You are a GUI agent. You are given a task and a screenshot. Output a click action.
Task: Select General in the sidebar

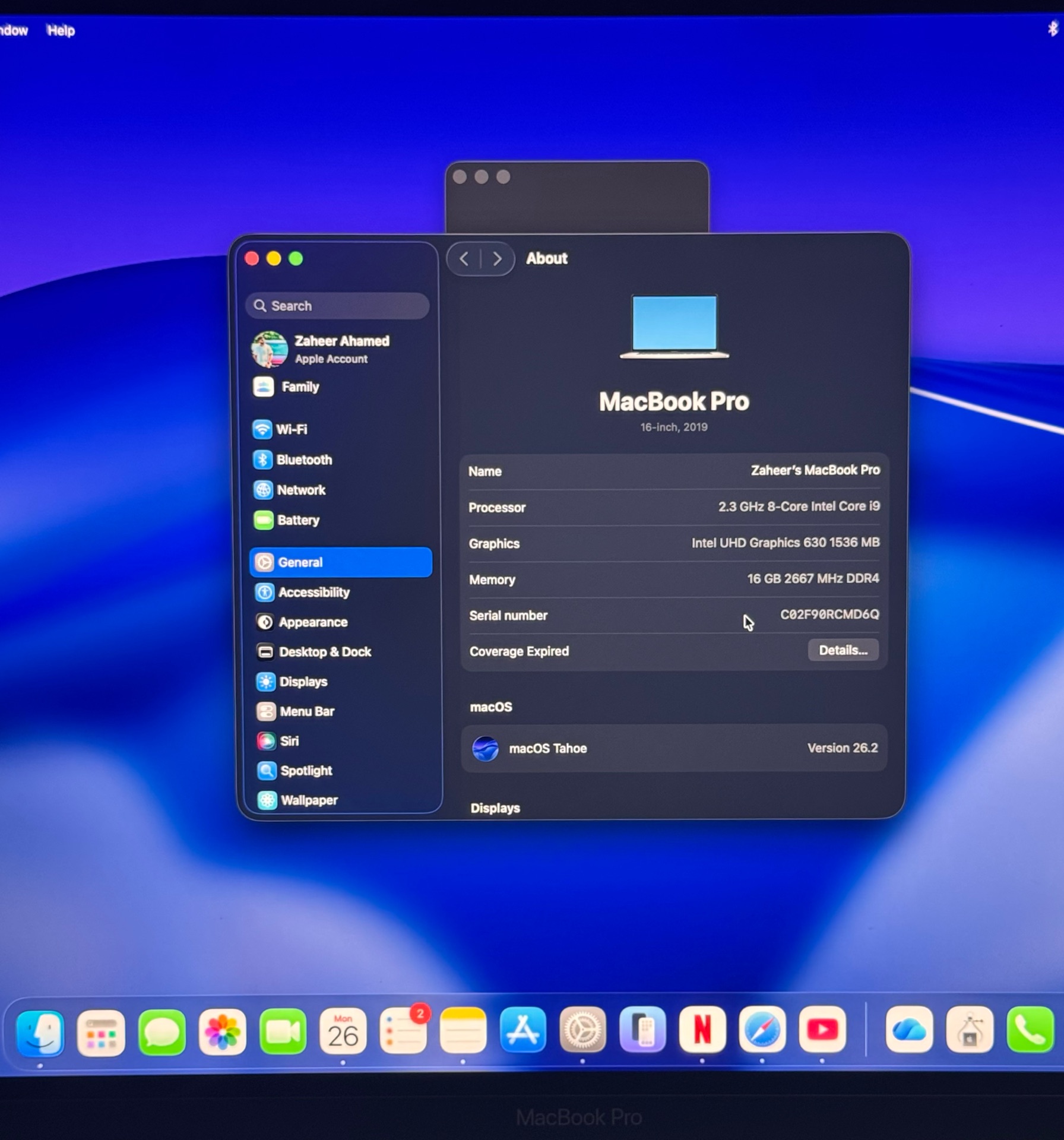(340, 562)
